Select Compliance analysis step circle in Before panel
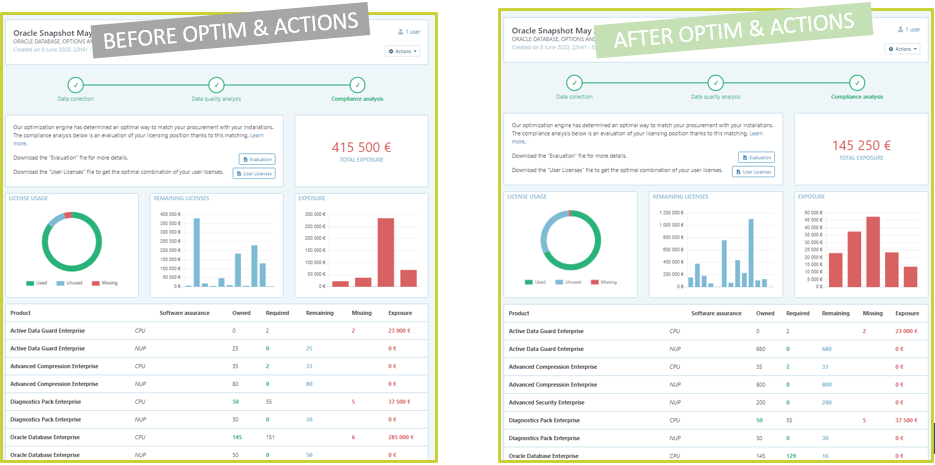 pos(357,85)
